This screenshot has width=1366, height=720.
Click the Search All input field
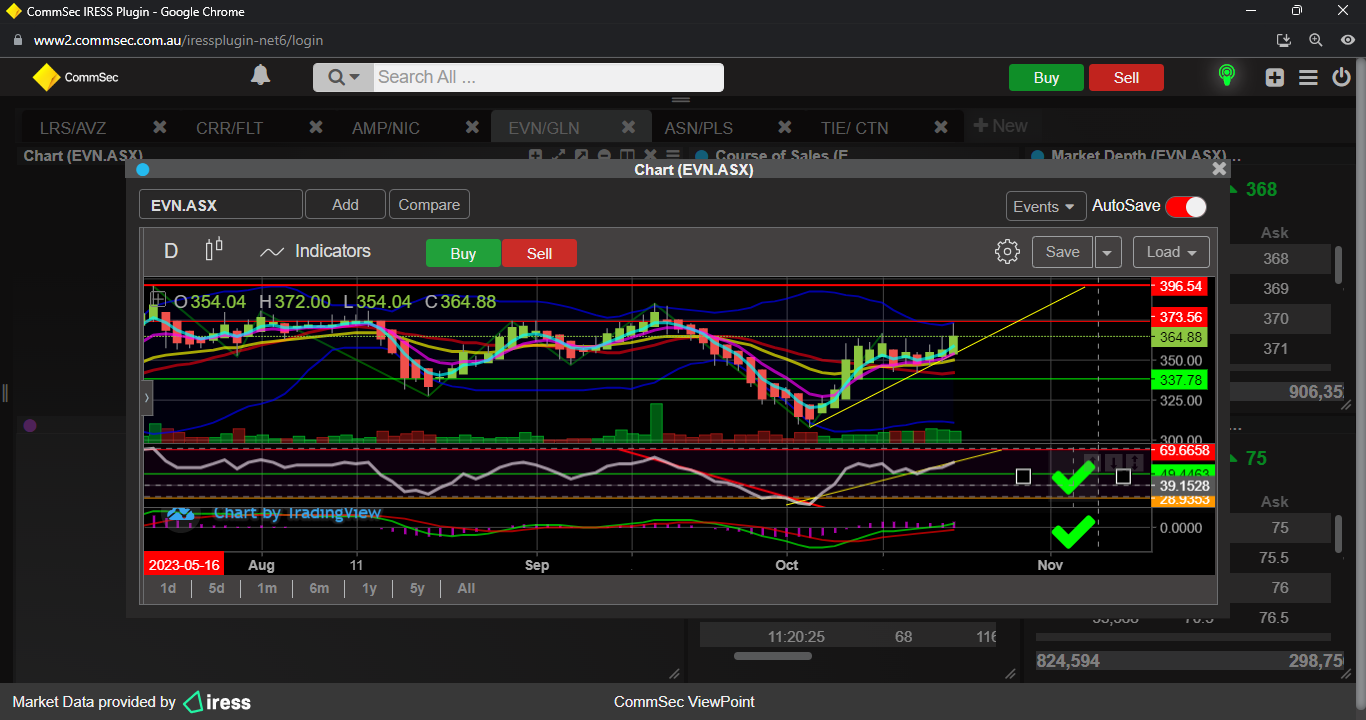[x=546, y=78]
